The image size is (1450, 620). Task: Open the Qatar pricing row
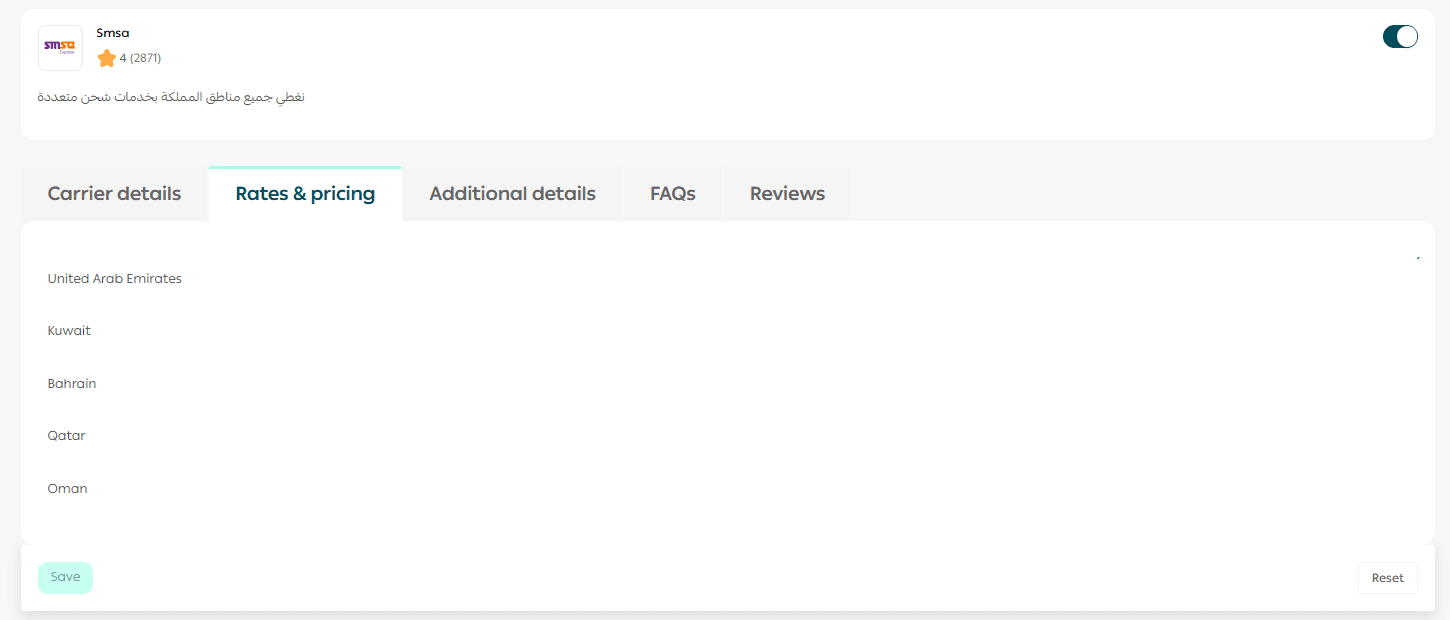[x=67, y=436]
